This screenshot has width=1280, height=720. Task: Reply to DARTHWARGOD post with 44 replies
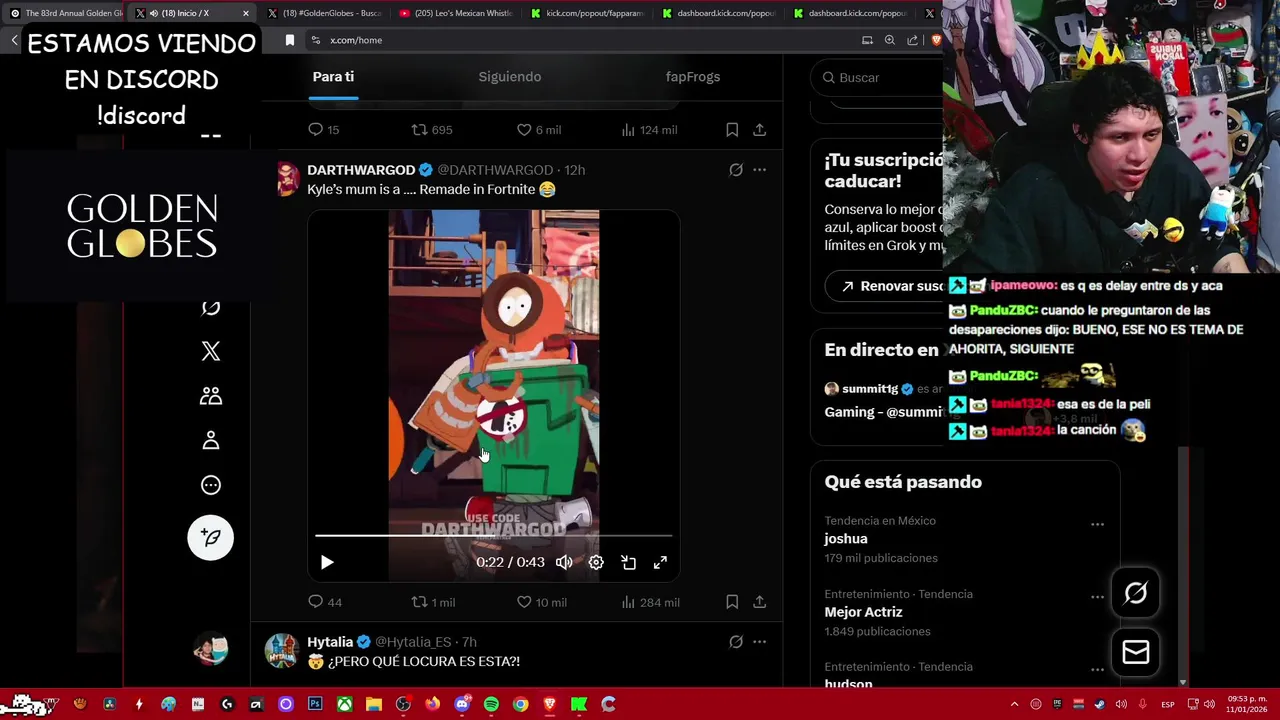(x=325, y=602)
